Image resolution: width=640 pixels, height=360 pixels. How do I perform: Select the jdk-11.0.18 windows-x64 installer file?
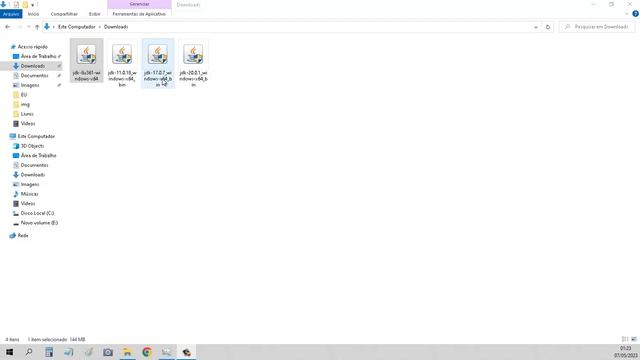click(x=122, y=64)
